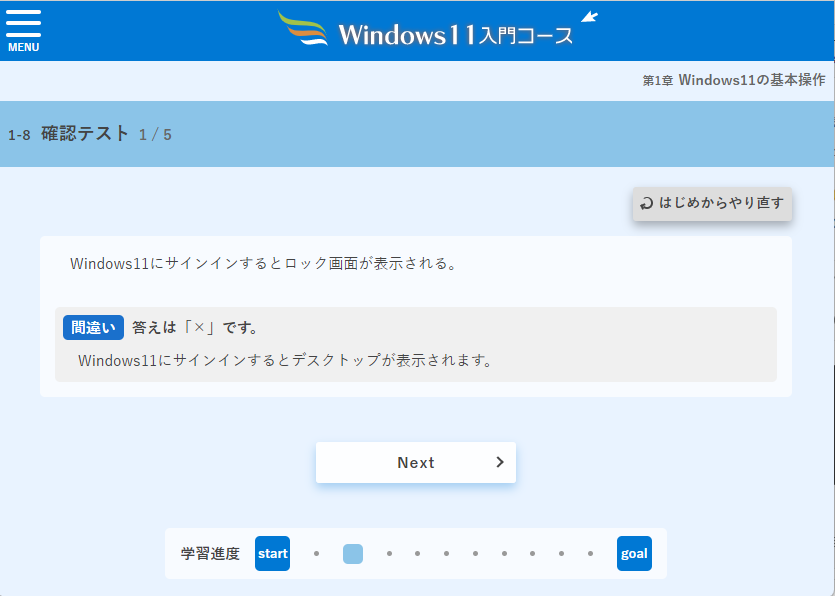
Task: Open the MENU hamburger icon
Action: pyautogui.click(x=23, y=31)
